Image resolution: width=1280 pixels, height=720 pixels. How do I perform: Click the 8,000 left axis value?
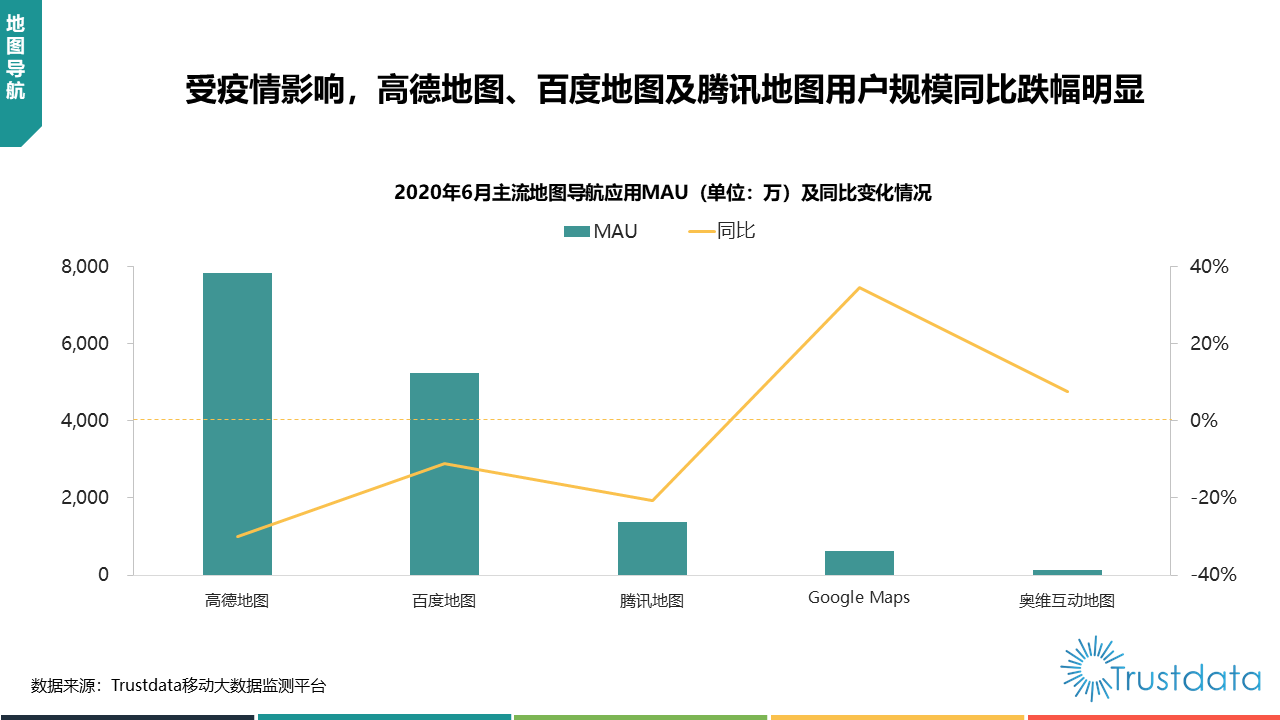(85, 267)
